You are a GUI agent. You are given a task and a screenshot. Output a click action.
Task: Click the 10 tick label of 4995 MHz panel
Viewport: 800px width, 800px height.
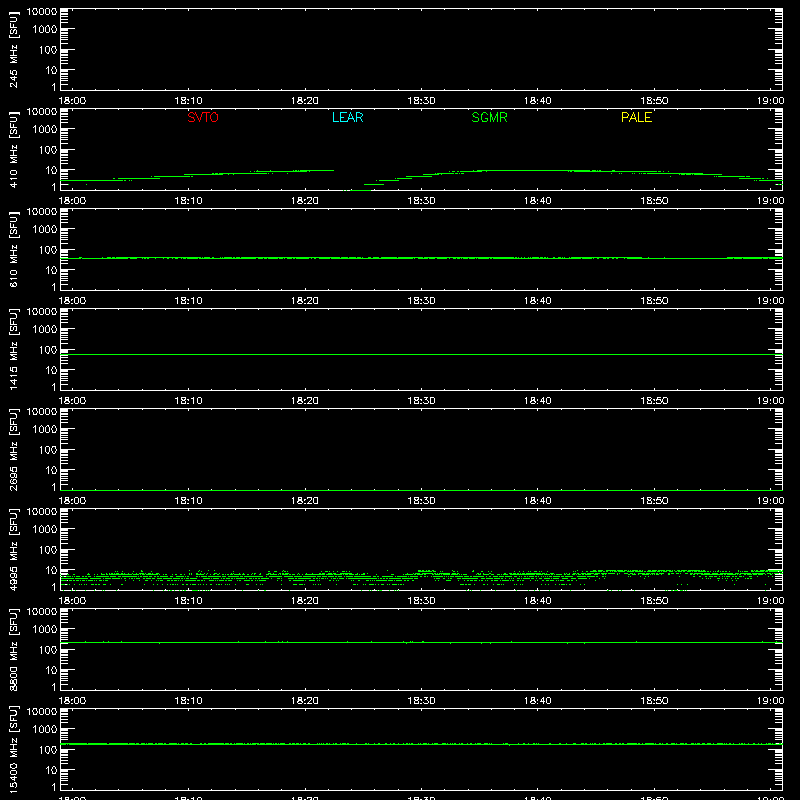coord(51,570)
